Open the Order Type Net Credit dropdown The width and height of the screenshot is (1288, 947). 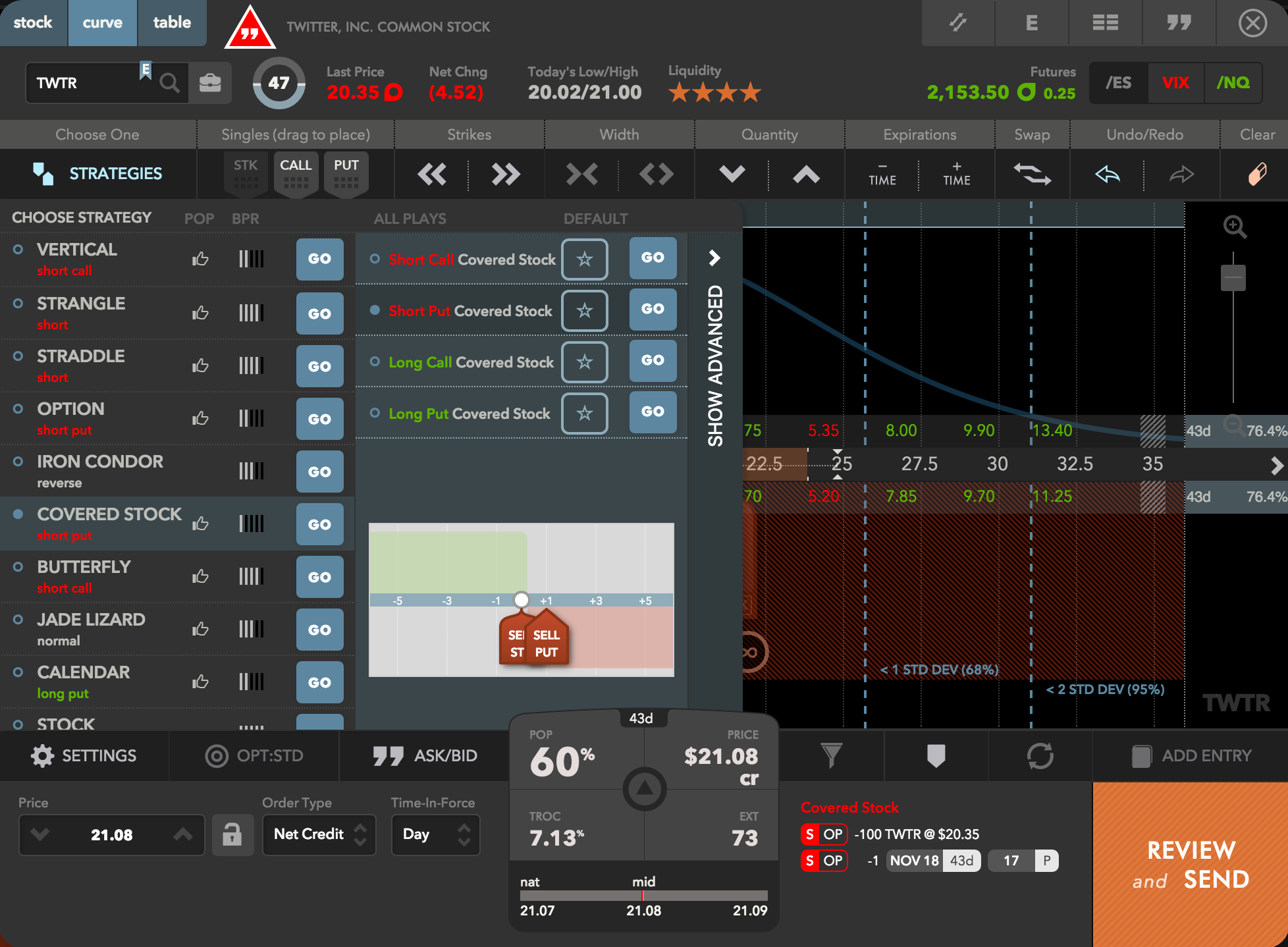click(319, 835)
